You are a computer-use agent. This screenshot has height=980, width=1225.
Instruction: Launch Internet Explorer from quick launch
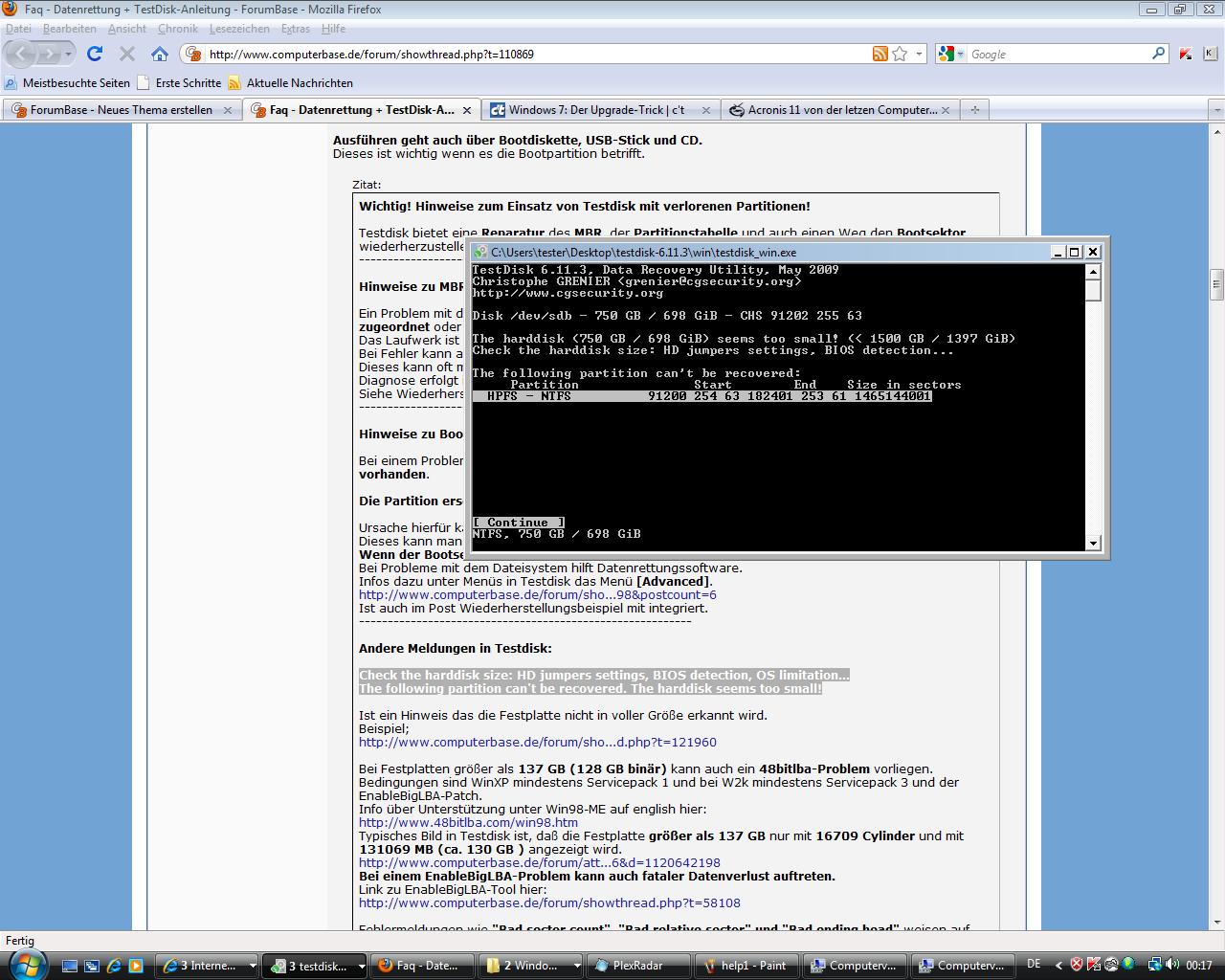(114, 966)
